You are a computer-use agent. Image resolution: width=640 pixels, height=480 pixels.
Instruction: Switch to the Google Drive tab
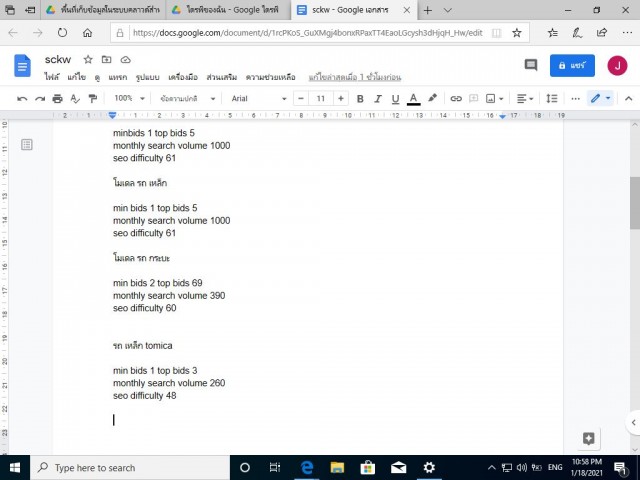pyautogui.click(x=229, y=10)
